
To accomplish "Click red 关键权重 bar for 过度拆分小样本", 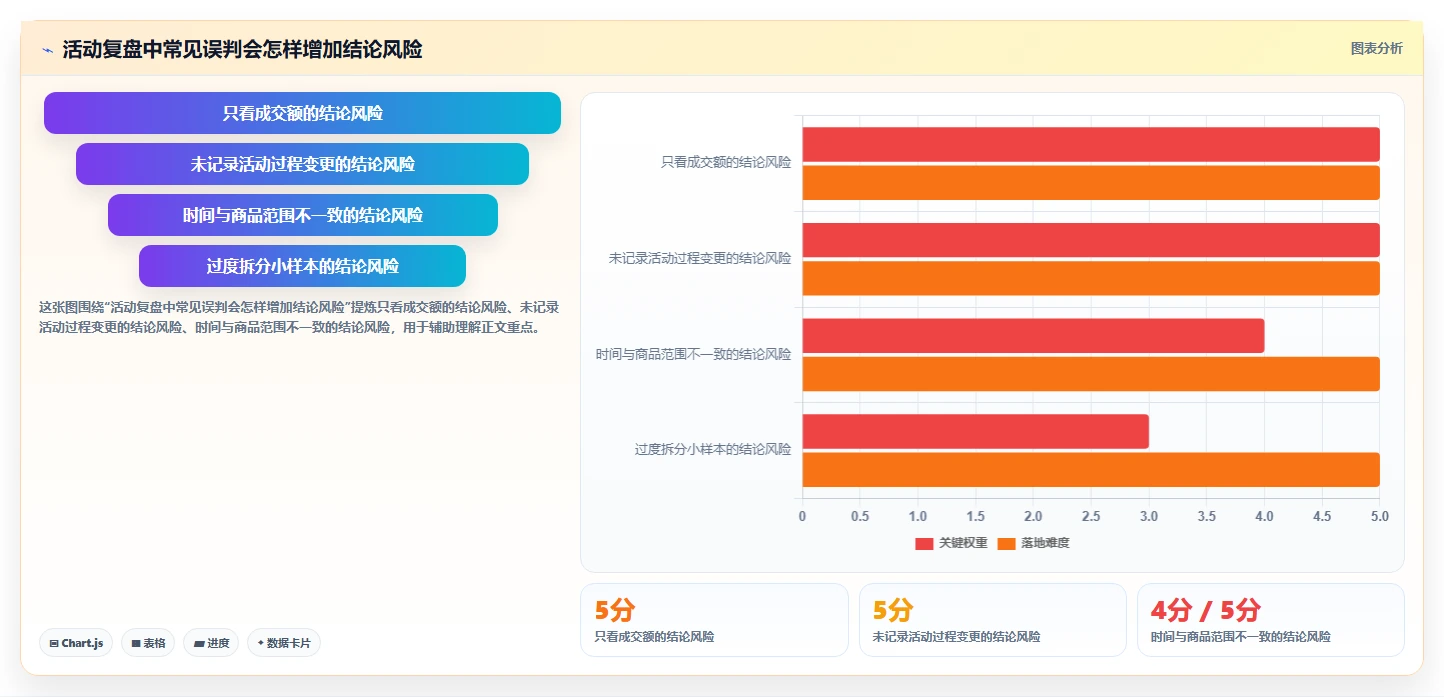I will click(975, 431).
